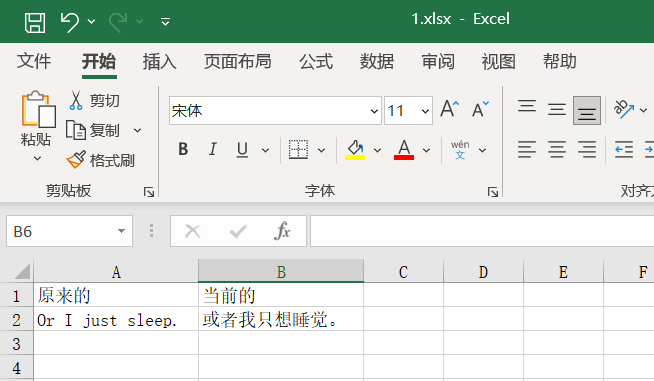The height and width of the screenshot is (381, 654).
Task: Center text horizontally
Action: click(x=557, y=149)
